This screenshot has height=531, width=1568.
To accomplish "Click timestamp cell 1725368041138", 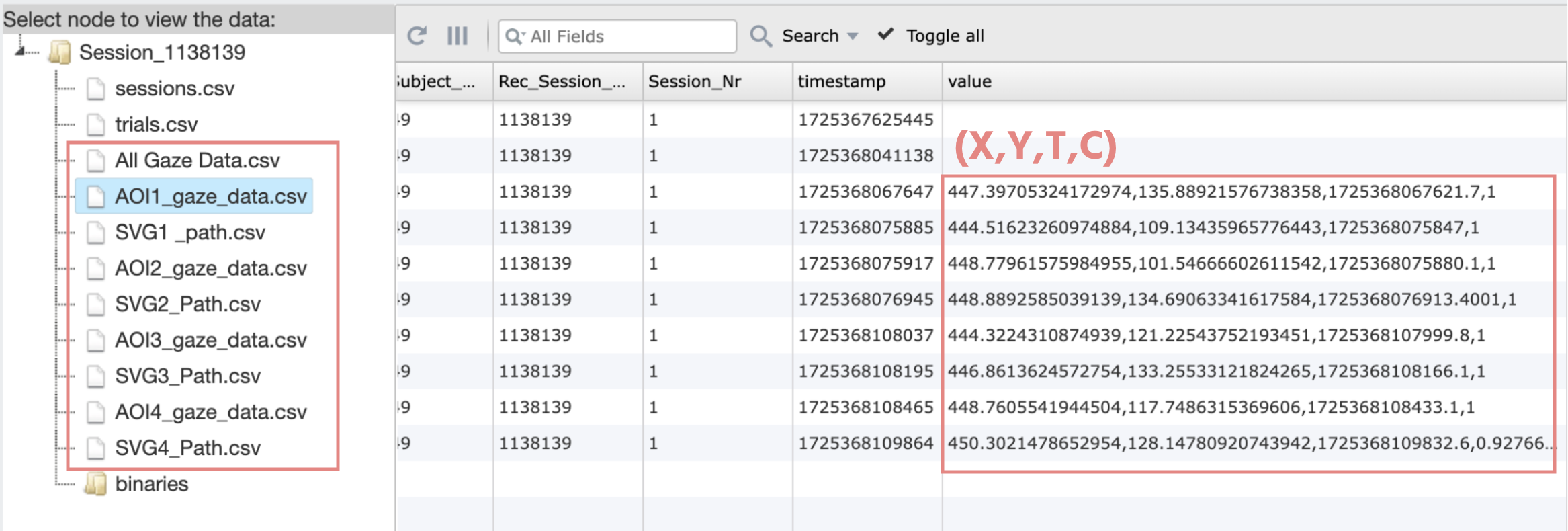I will (x=866, y=156).
